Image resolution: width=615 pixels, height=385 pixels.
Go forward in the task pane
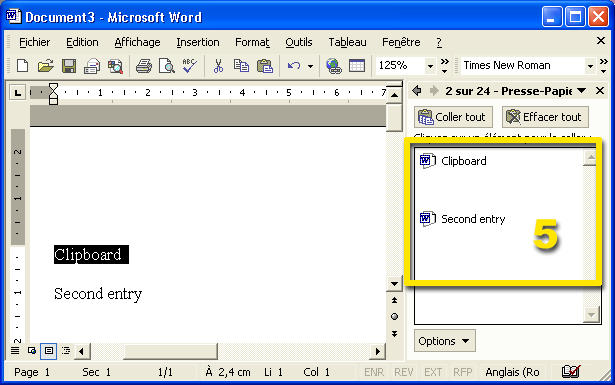tap(433, 91)
